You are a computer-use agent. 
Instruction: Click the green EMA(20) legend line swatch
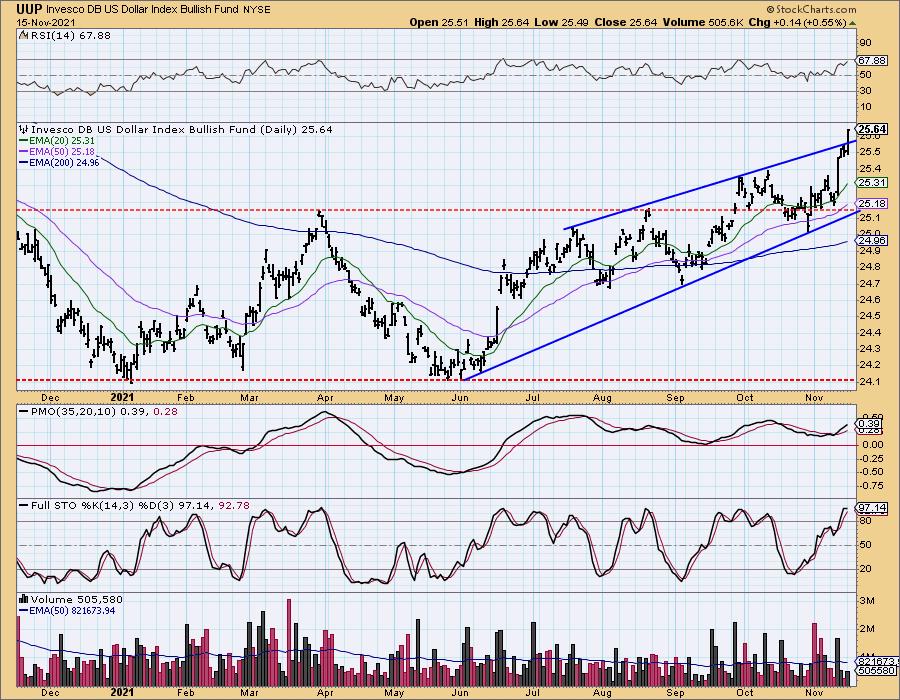[x=24, y=141]
